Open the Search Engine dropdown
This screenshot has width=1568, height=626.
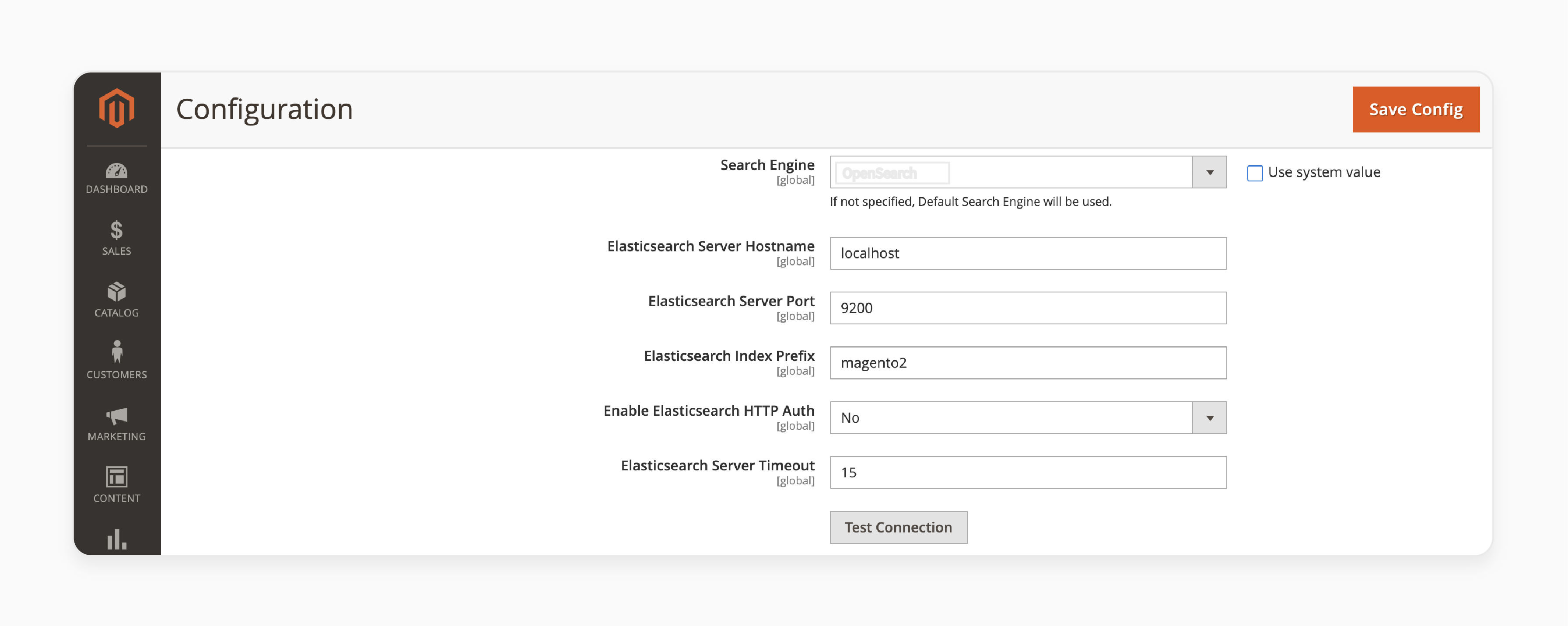tap(1028, 172)
